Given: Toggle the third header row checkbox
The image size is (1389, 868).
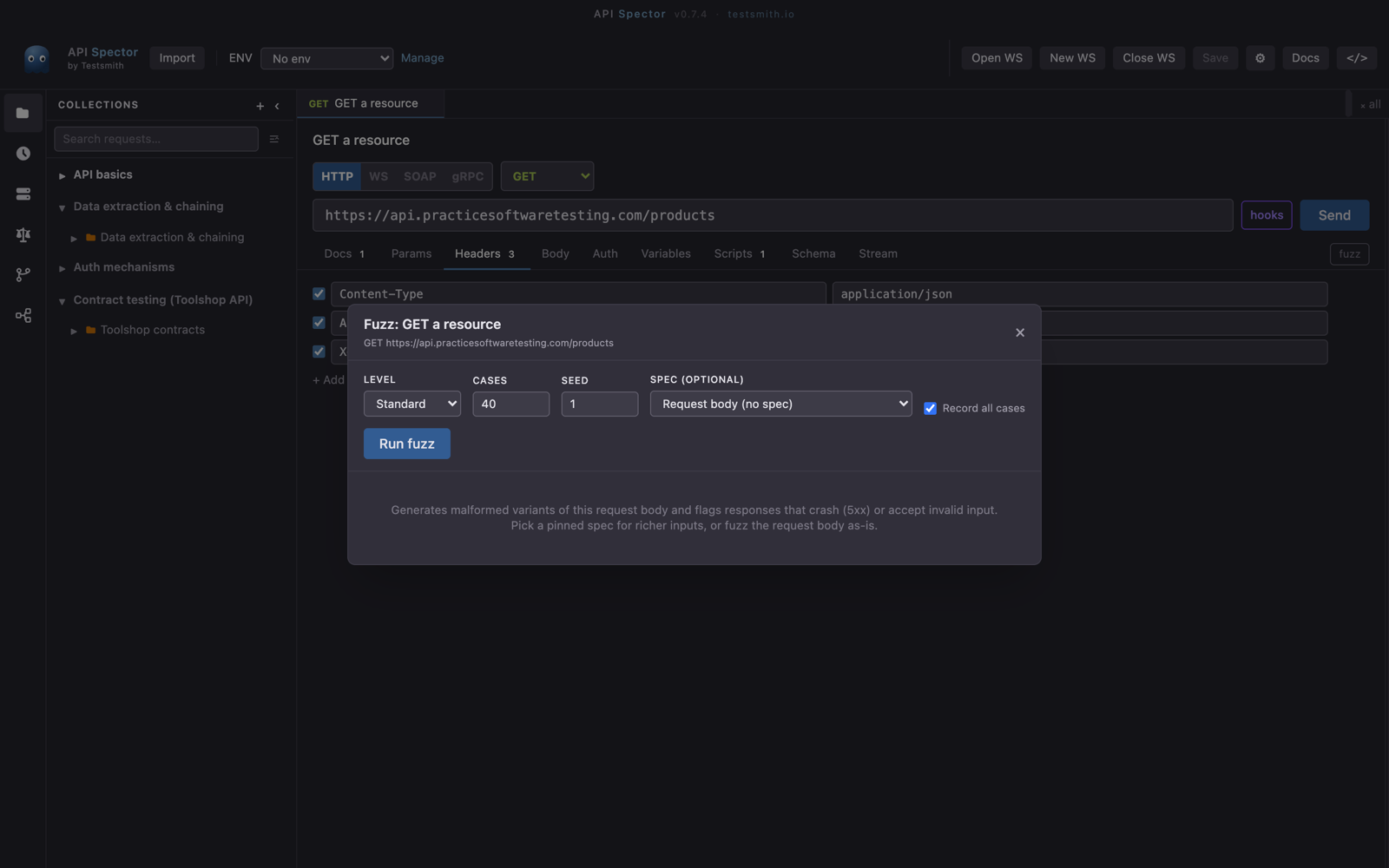Looking at the screenshot, I should tap(319, 352).
